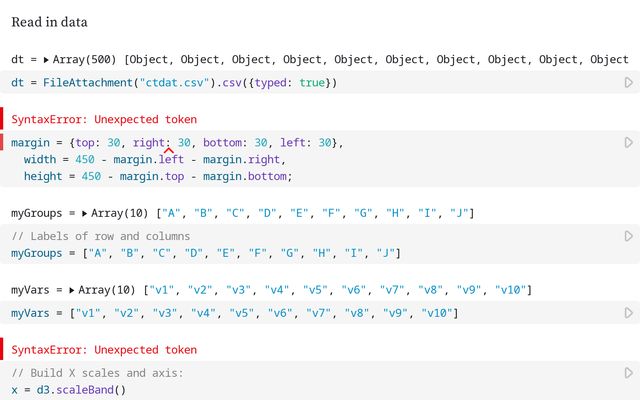Screen dimensions: 640x400
Task: Click into the height = 450 code line
Action: pos(158,176)
